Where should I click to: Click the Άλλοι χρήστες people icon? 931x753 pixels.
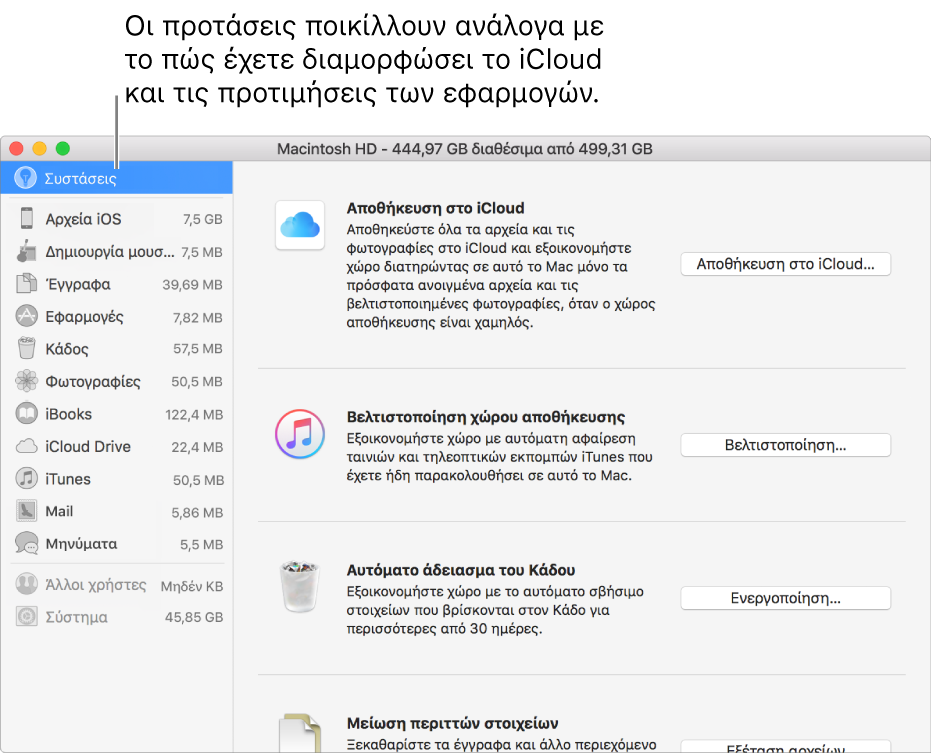26,584
